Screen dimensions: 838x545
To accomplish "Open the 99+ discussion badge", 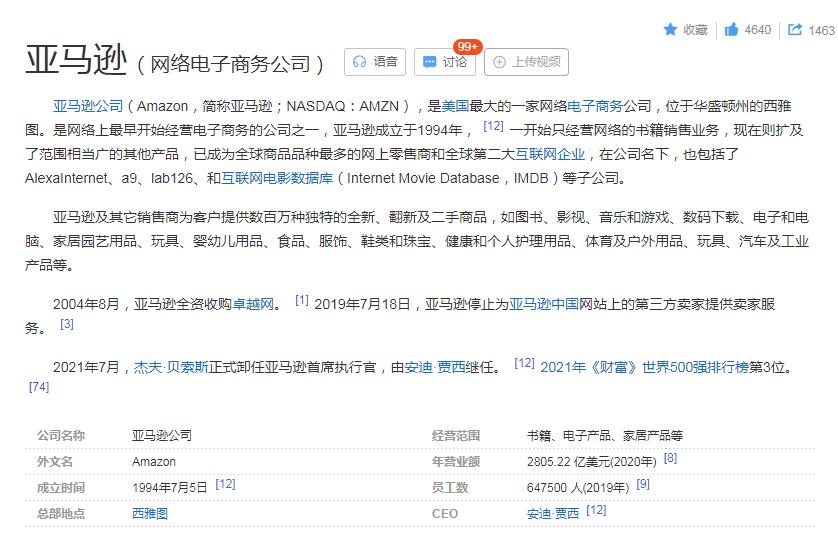I will coord(467,46).
